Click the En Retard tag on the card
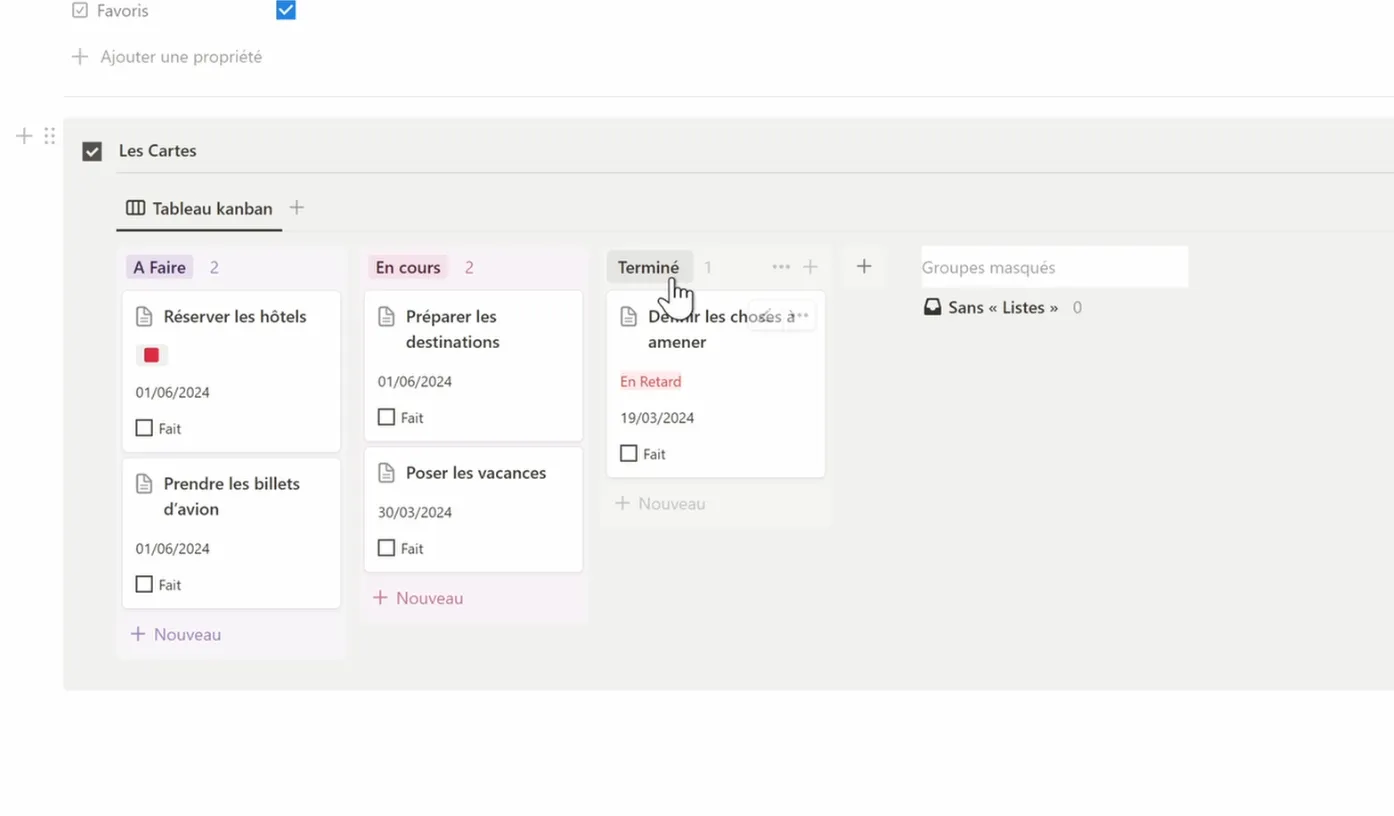The height and width of the screenshot is (816, 1394). [x=651, y=381]
